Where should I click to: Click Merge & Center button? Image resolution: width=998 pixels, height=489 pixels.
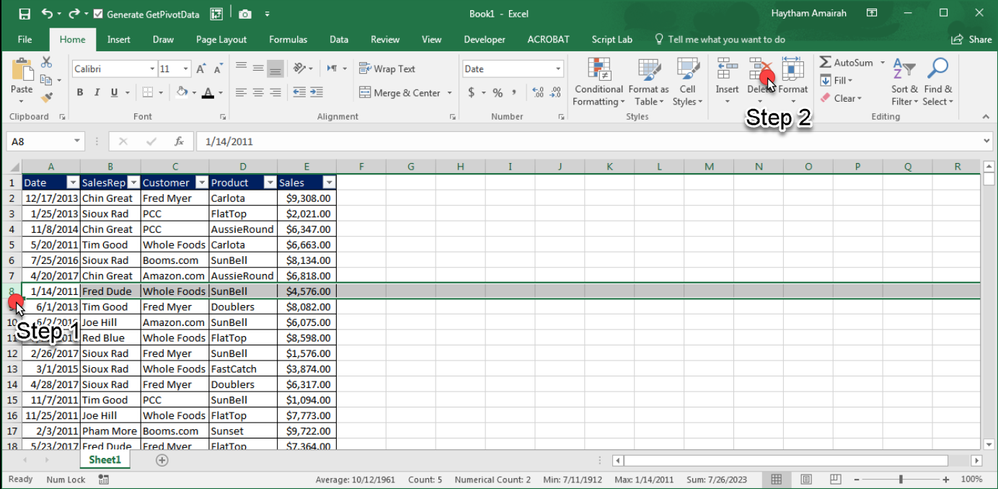[400, 93]
